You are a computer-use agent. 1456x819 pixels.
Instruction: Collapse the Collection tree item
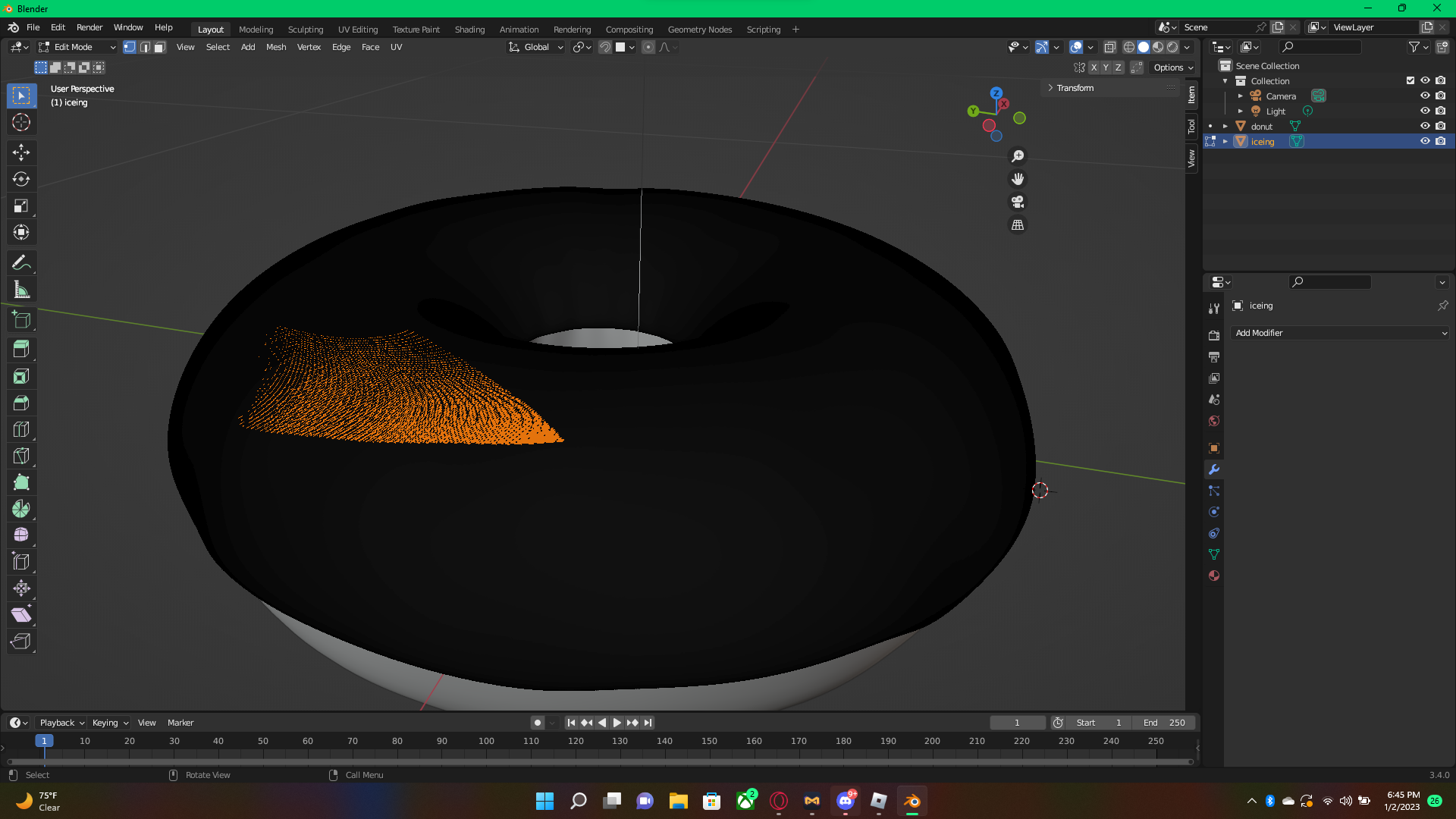1225,81
